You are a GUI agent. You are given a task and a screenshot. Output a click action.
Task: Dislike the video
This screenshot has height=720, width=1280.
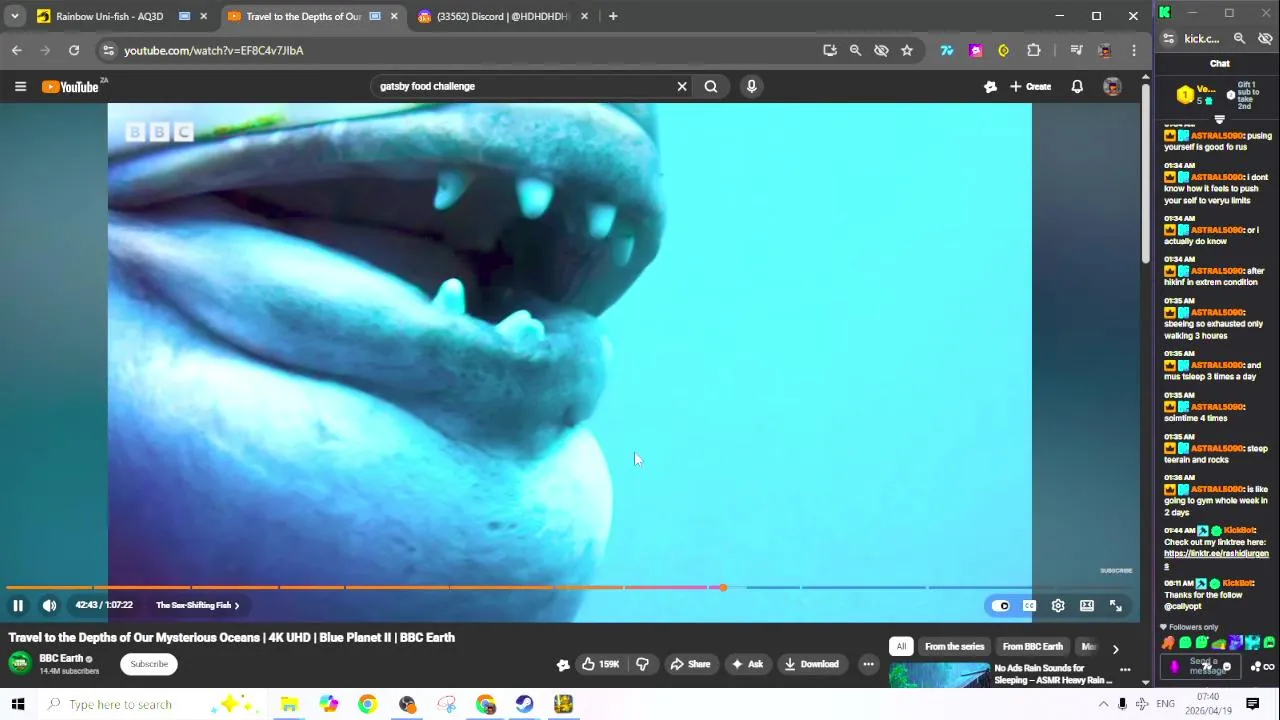pos(643,664)
